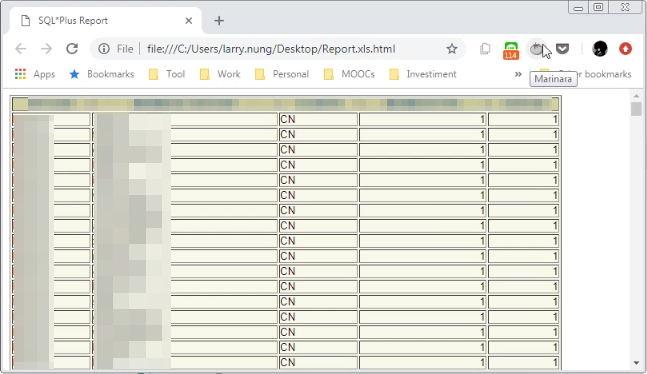Click the browser forward arrow
The image size is (647, 374).
point(46,49)
